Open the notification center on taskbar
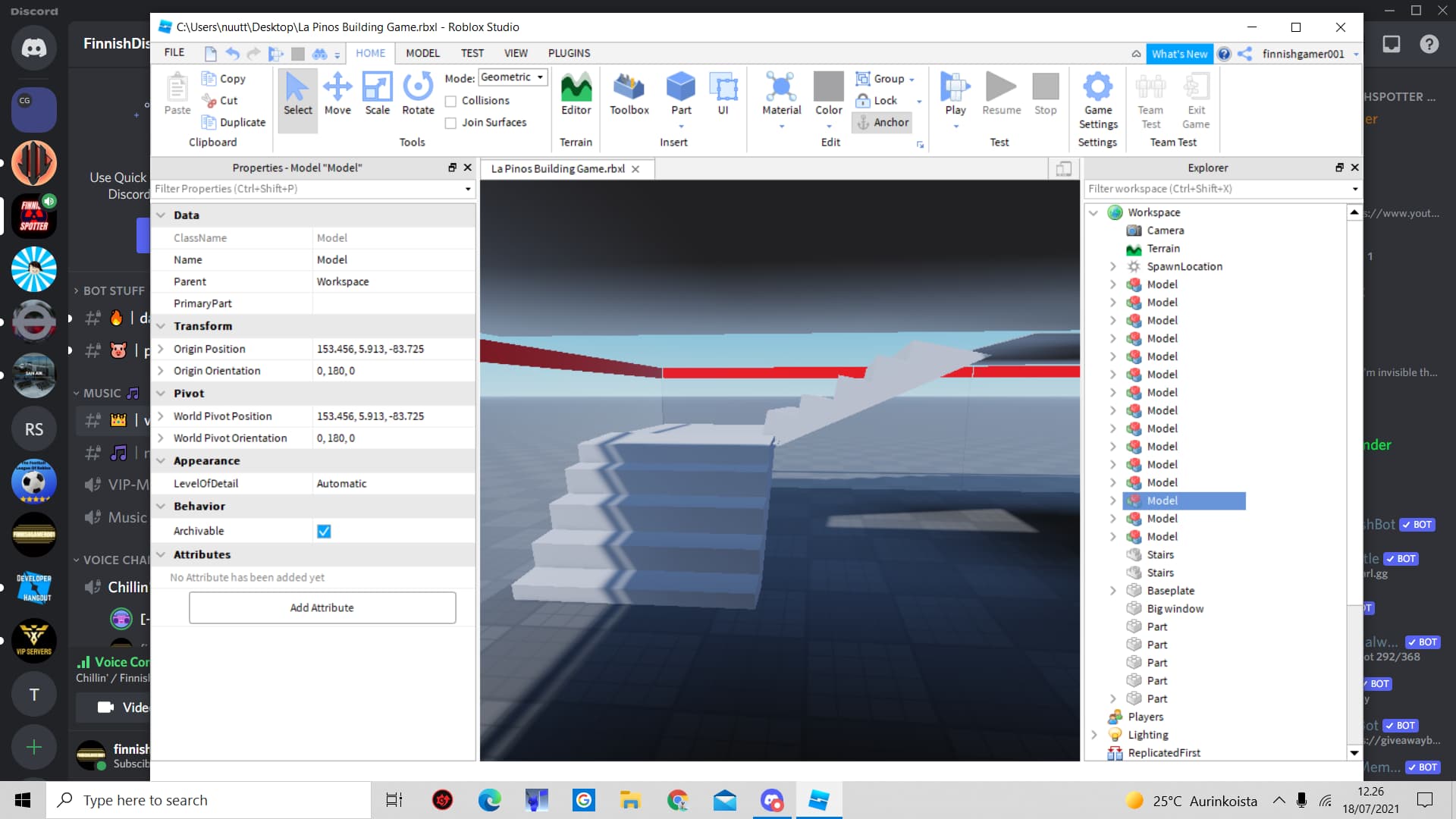 click(1425, 800)
